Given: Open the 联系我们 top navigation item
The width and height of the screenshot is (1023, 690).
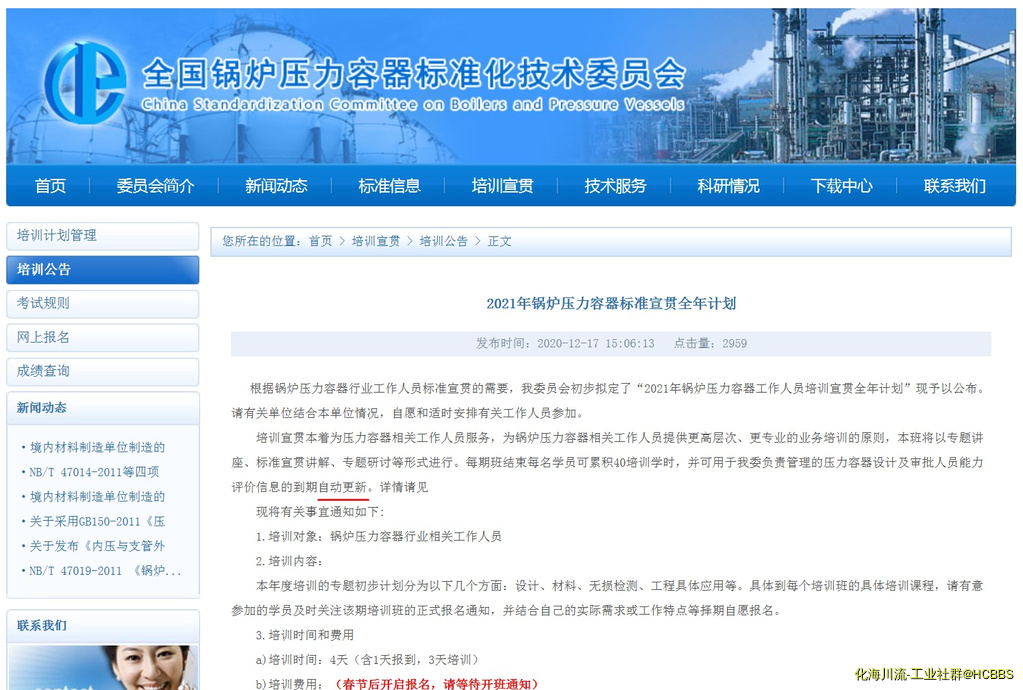Looking at the screenshot, I should pyautogui.click(x=954, y=186).
